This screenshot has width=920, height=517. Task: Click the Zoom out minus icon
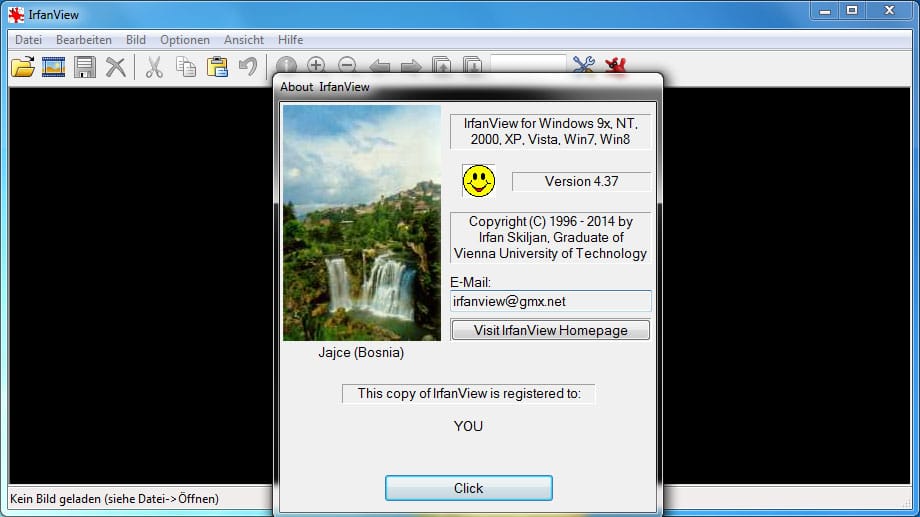pyautogui.click(x=347, y=65)
